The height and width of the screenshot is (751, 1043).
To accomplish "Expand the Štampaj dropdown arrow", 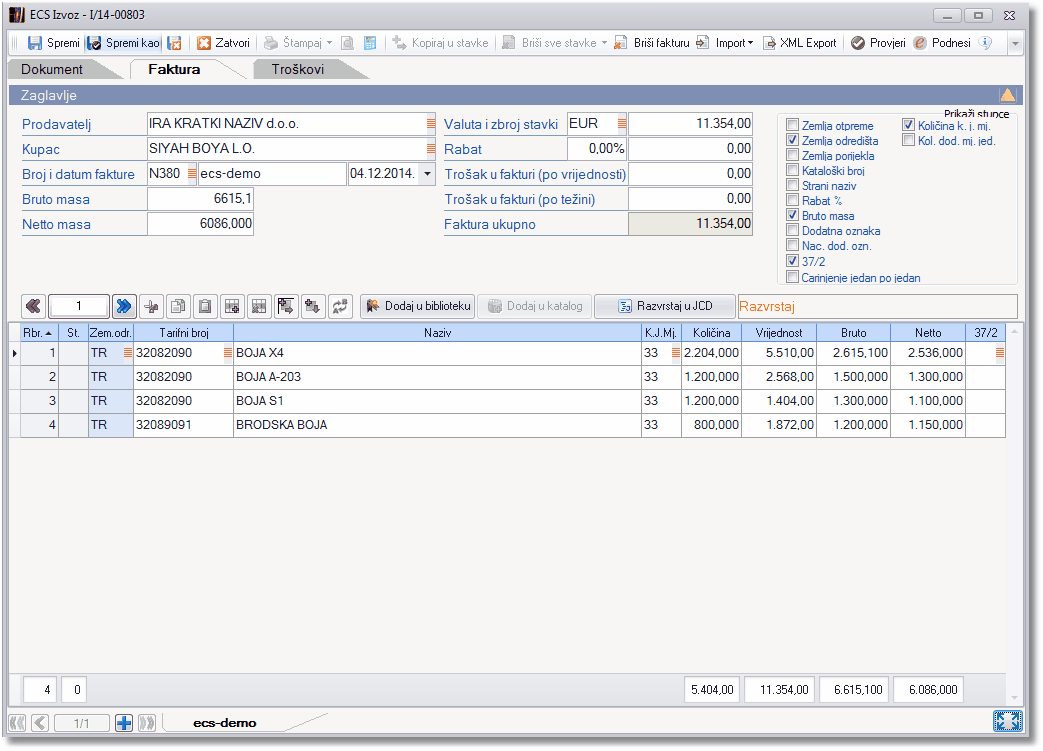I will [329, 43].
